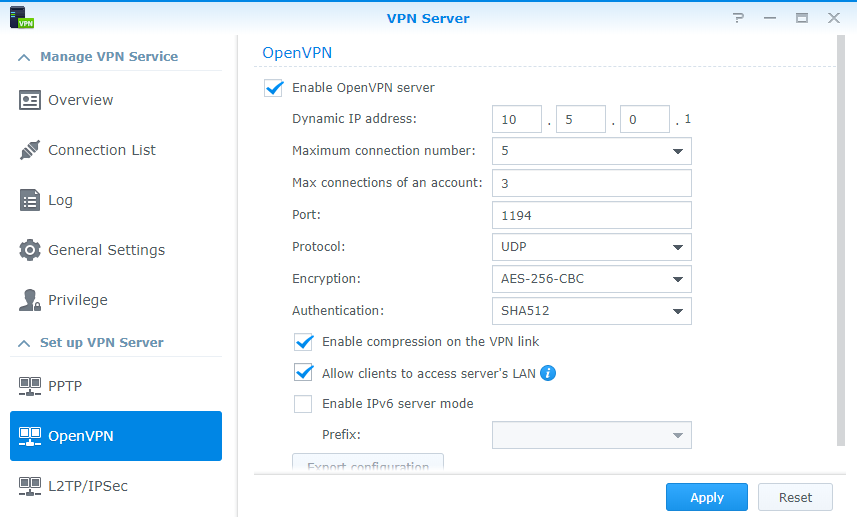The height and width of the screenshot is (517, 857).
Task: Select the OpenVPN setup item
Action: [x=116, y=436]
